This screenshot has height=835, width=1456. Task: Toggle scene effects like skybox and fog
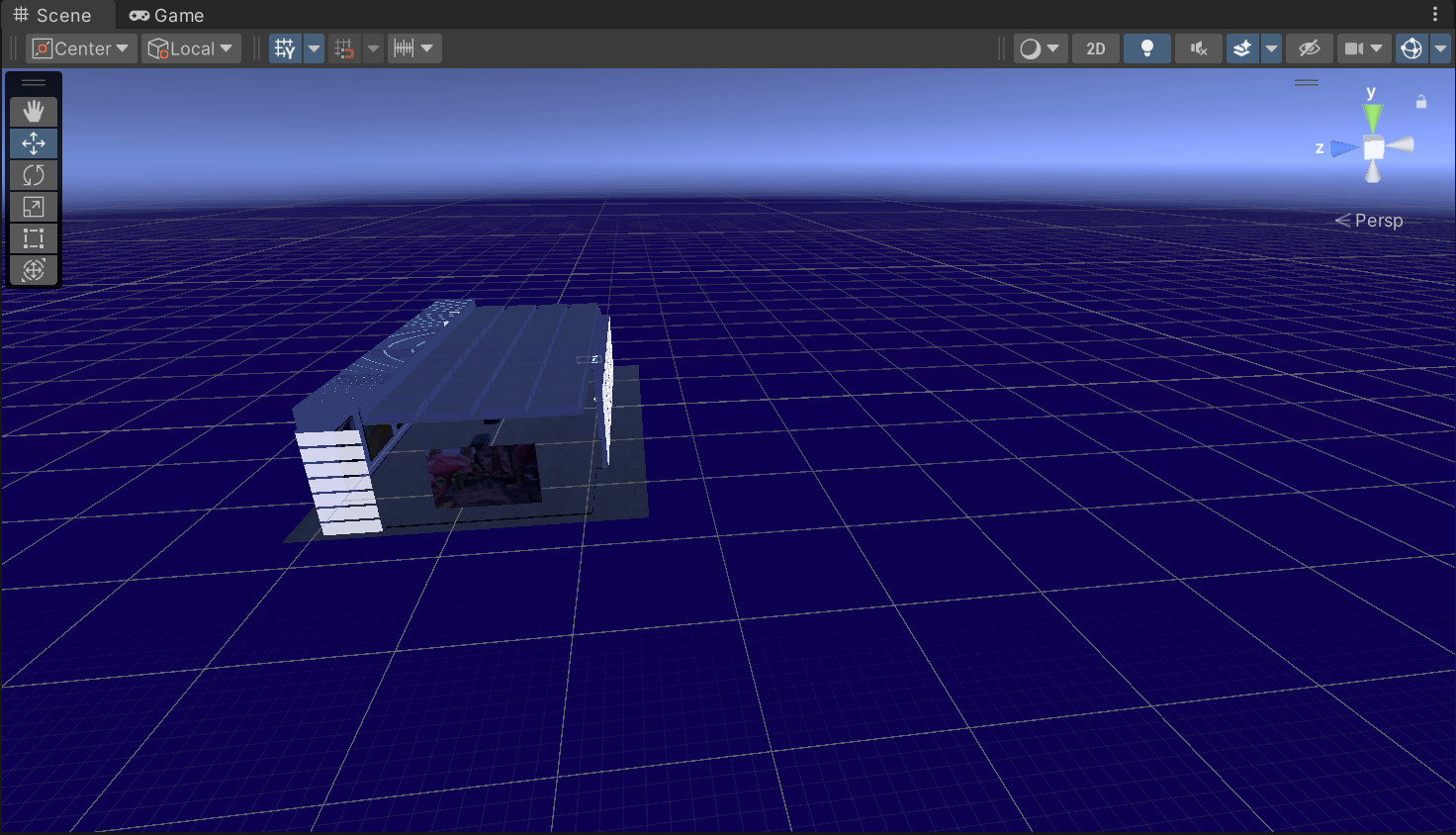[x=1242, y=48]
